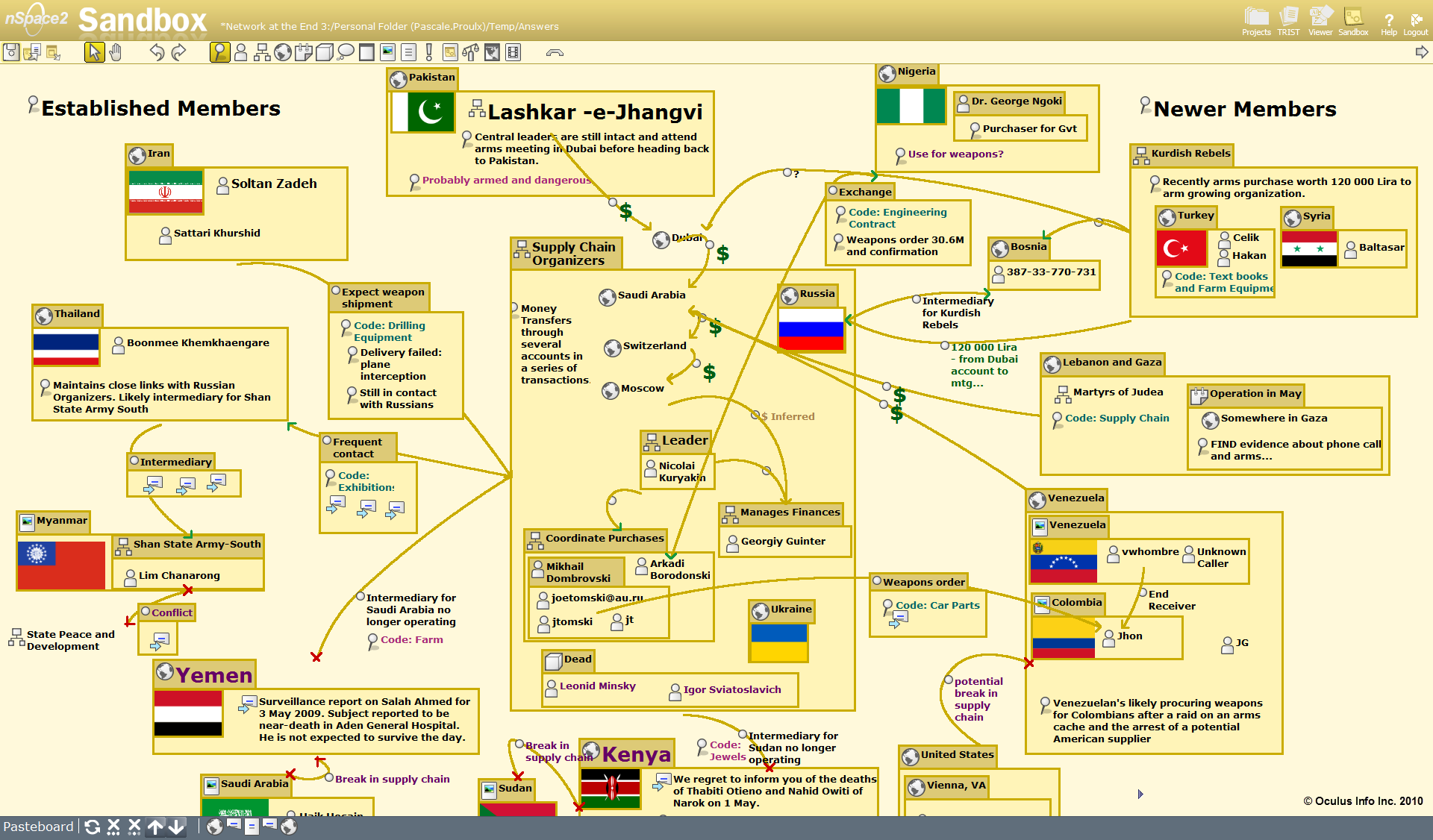
Task: Click the Code: Engineering Contract note
Action: click(891, 218)
